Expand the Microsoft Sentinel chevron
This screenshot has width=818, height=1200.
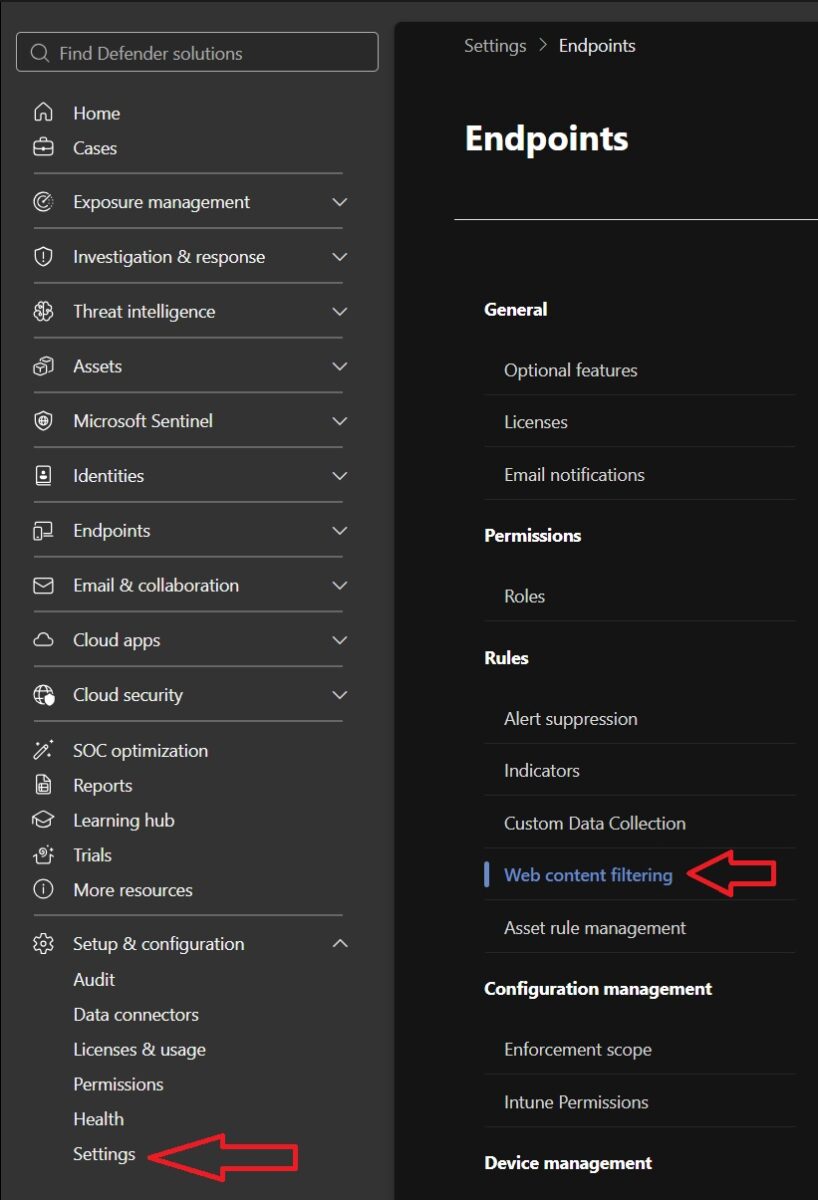coord(340,421)
